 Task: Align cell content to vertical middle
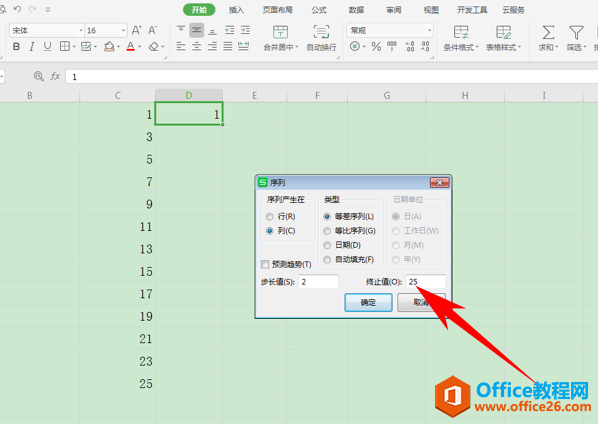(196, 30)
